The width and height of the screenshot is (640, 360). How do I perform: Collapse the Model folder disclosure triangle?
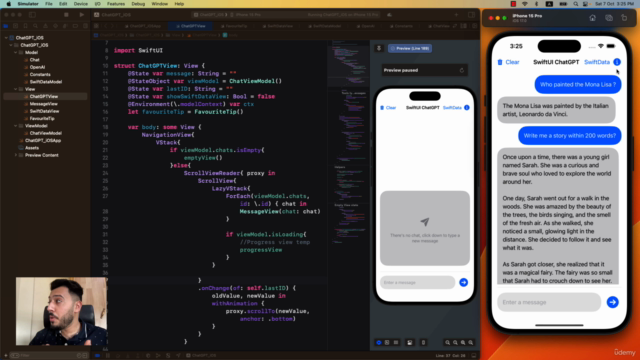pos(16,52)
